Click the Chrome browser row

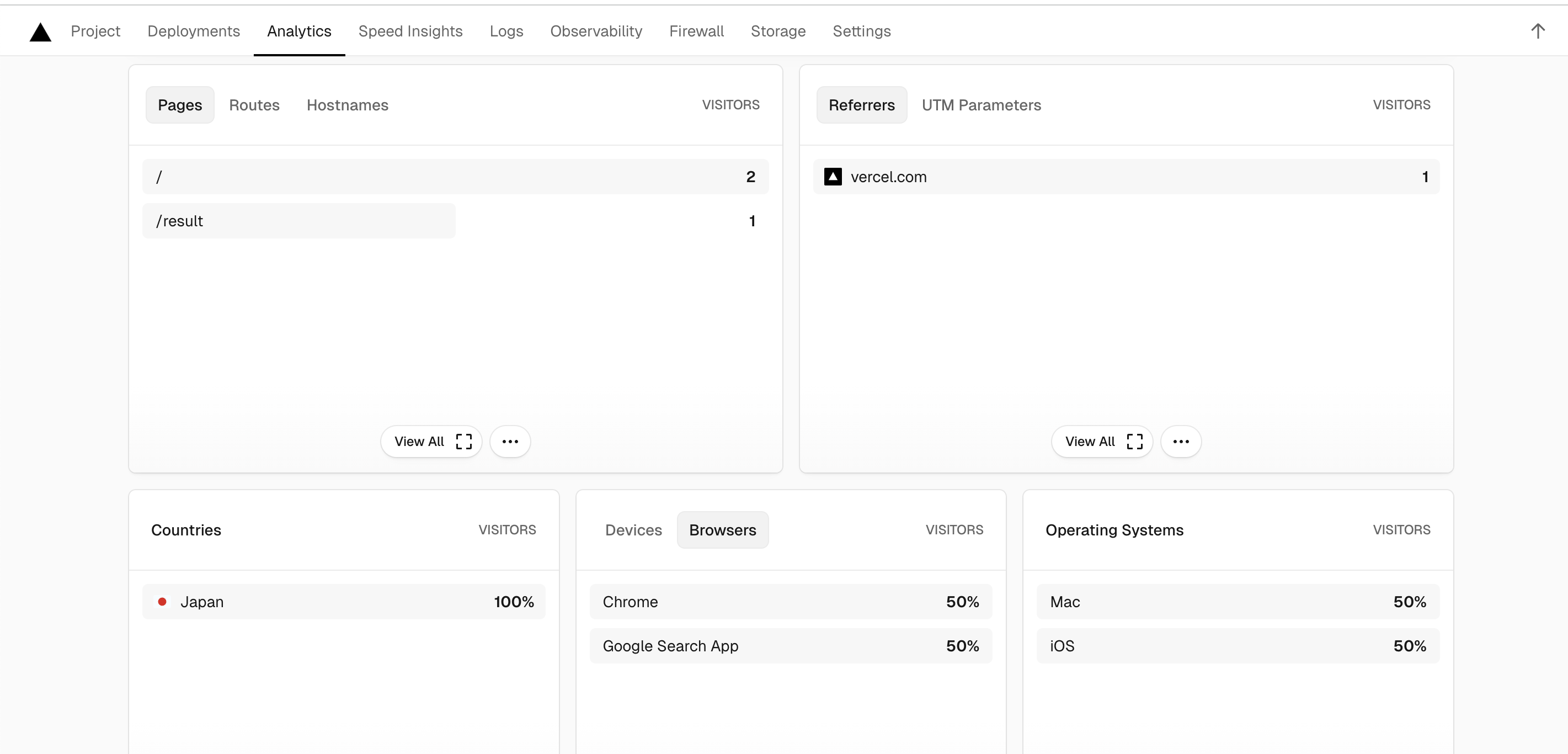point(790,602)
